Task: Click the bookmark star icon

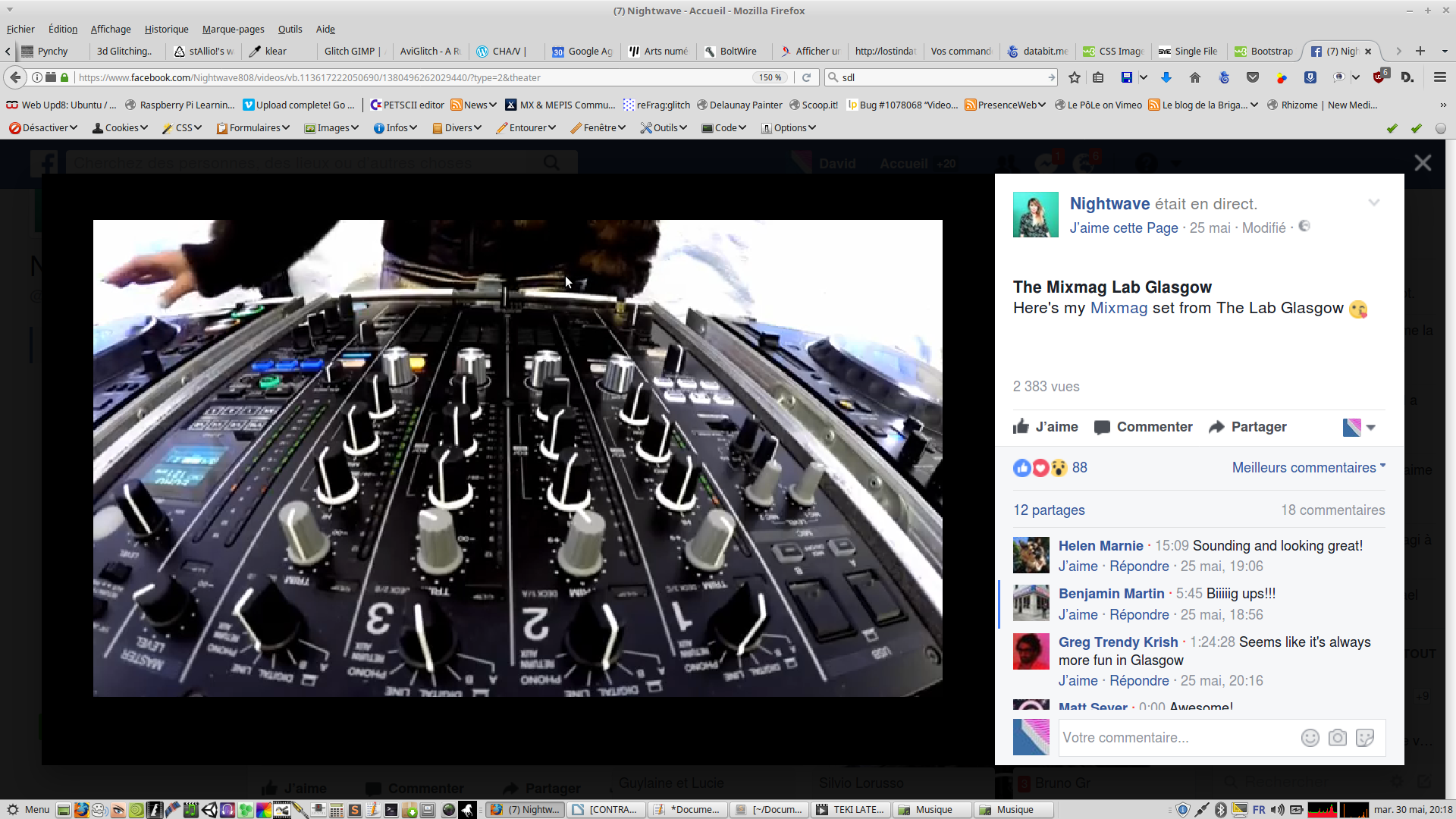Action: tap(1074, 77)
